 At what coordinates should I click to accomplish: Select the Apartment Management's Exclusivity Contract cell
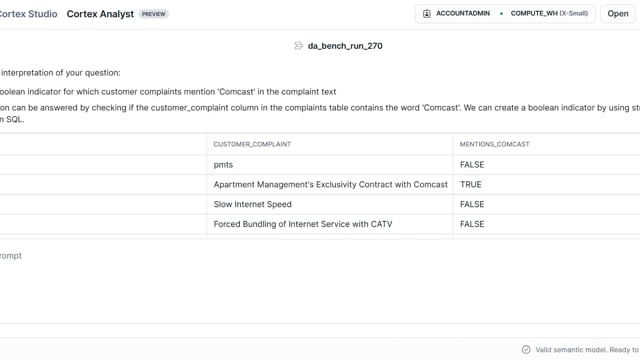330,184
